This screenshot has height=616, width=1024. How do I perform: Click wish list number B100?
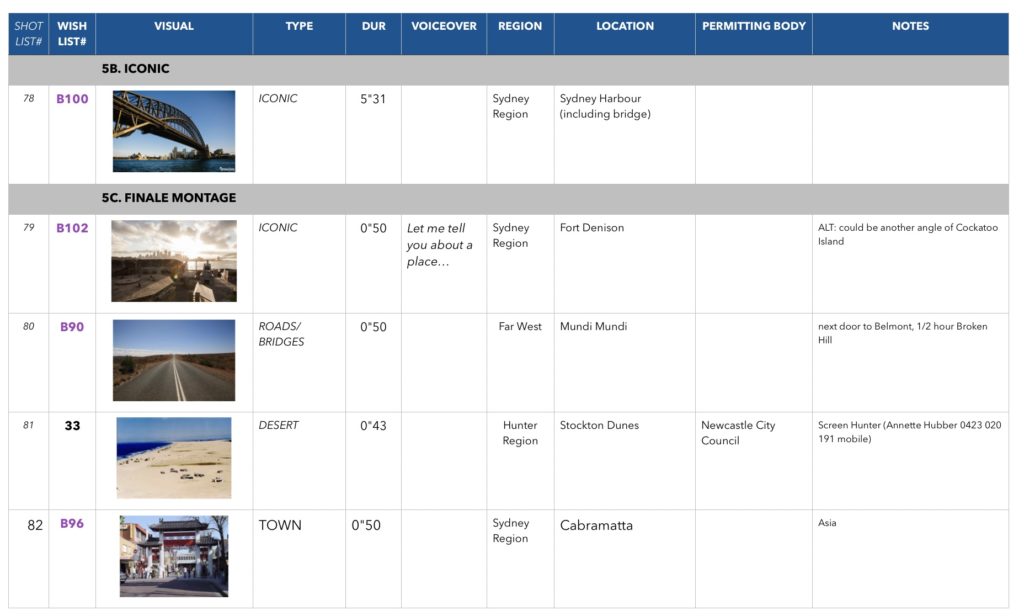point(72,99)
